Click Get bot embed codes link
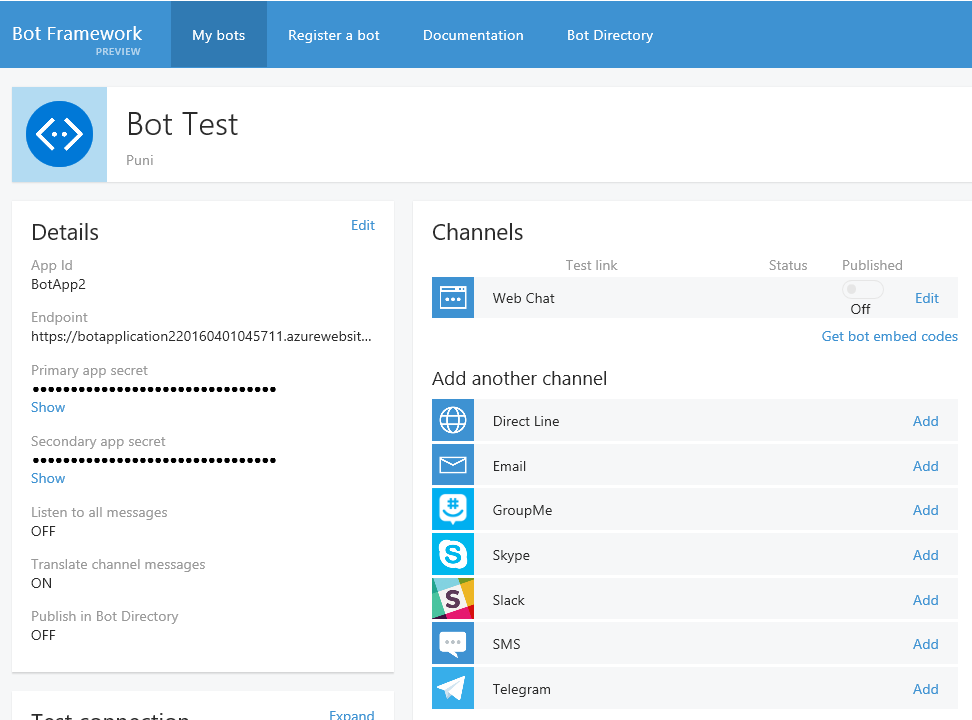The image size is (972, 720). [890, 336]
